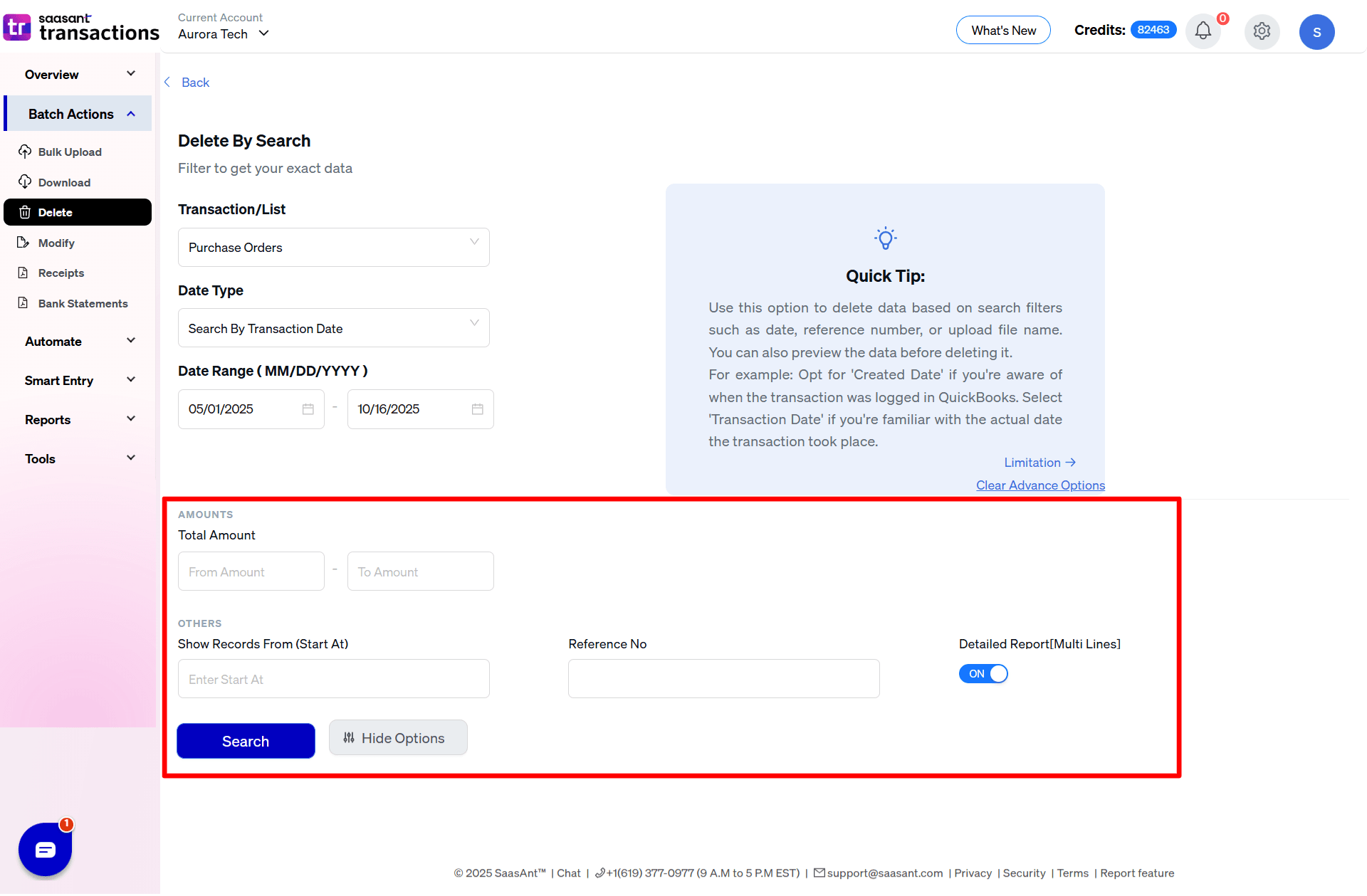Screen dimensions: 1367x896
Task: Click the settings gear icon
Action: tap(1262, 31)
